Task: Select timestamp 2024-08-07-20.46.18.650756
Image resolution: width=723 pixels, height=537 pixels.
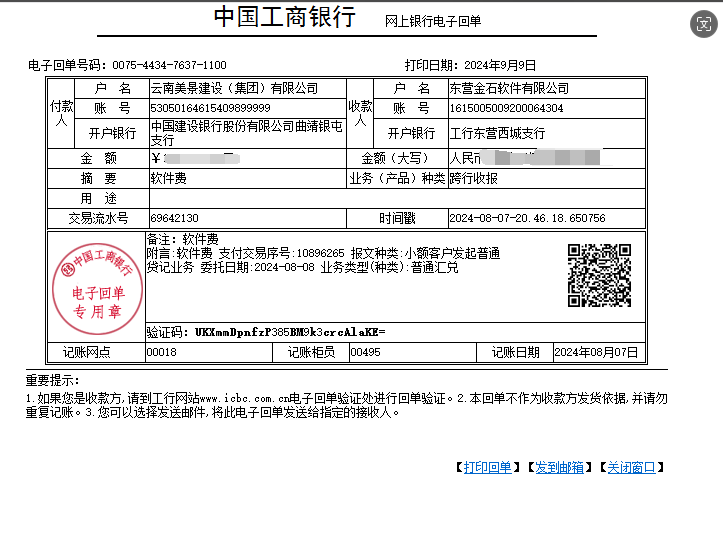Action: pyautogui.click(x=527, y=218)
